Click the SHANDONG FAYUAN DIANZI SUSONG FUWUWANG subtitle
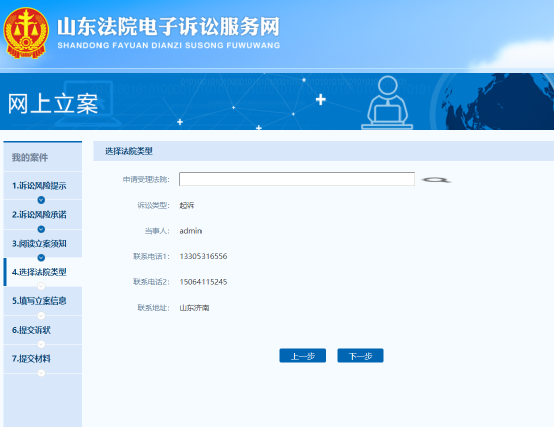The height and width of the screenshot is (428, 554). [169, 46]
